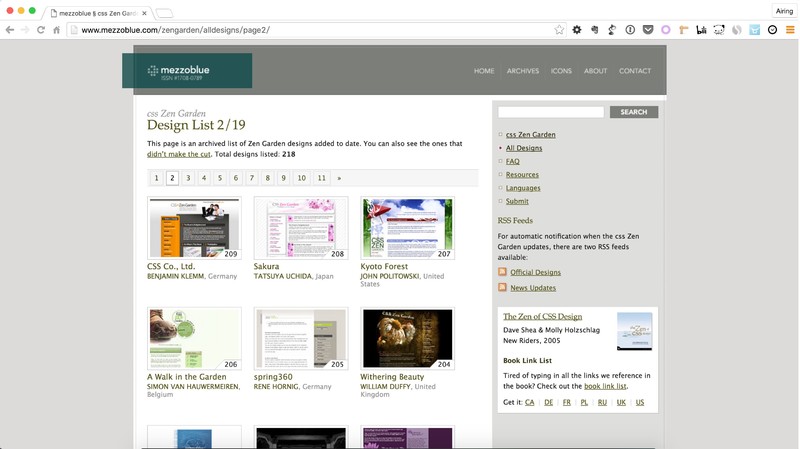The height and width of the screenshot is (449, 800).
Task: Open the CSS Co., Ltd. design thumbnail
Action: 194,228
